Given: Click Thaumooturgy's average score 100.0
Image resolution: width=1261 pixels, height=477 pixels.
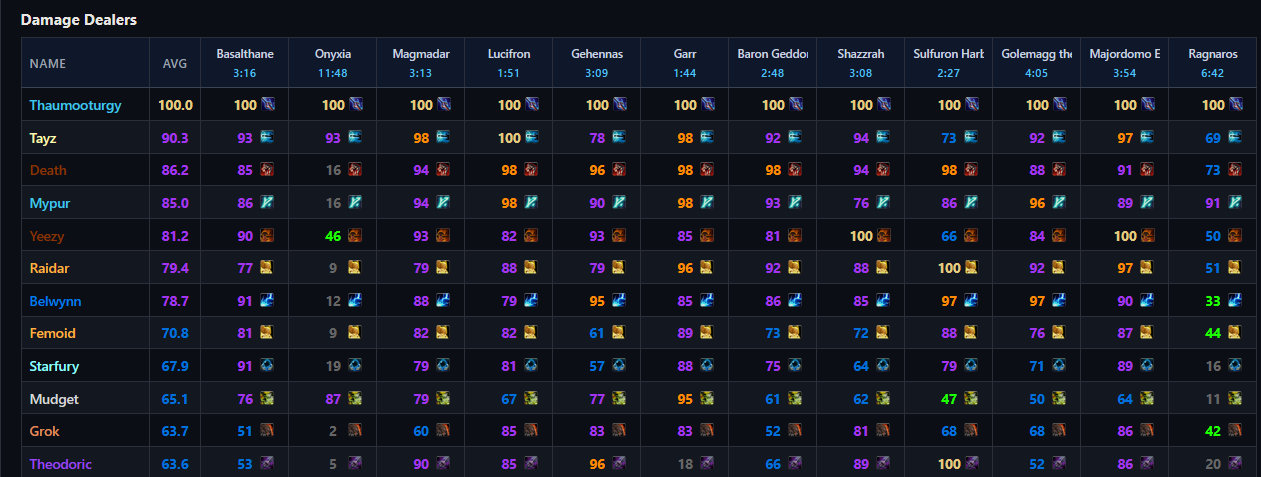Looking at the screenshot, I should point(175,105).
